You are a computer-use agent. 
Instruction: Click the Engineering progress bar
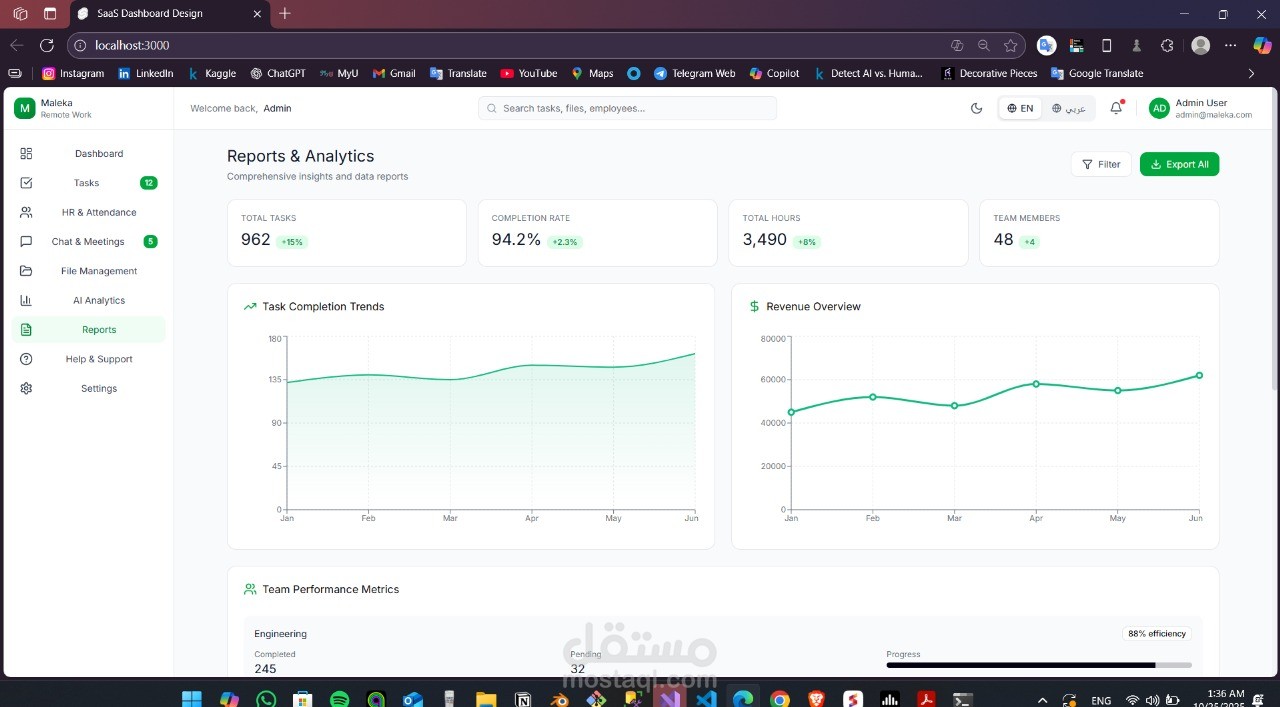pyautogui.click(x=1039, y=665)
